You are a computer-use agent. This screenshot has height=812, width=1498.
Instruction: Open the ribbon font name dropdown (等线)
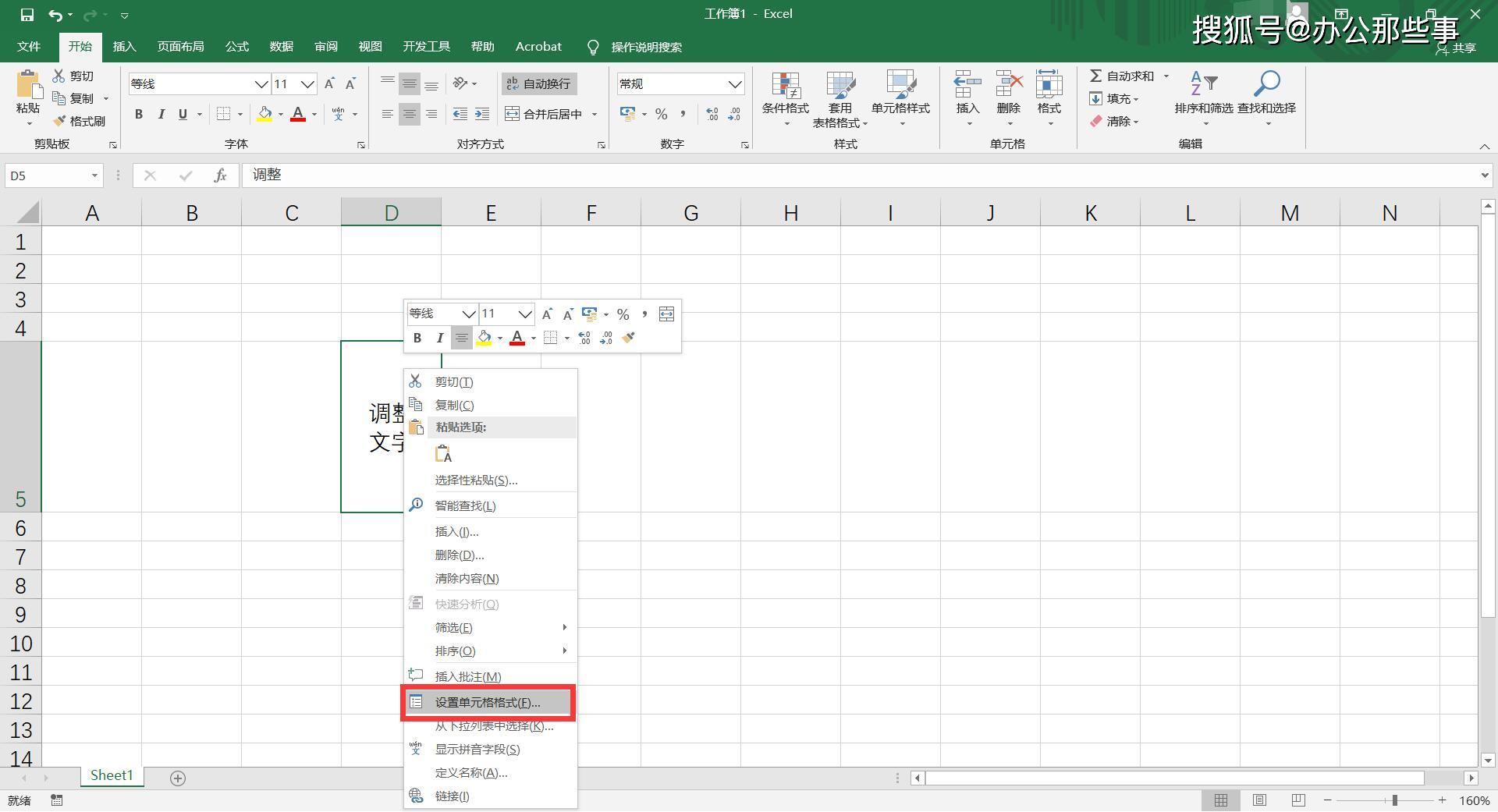[x=261, y=83]
